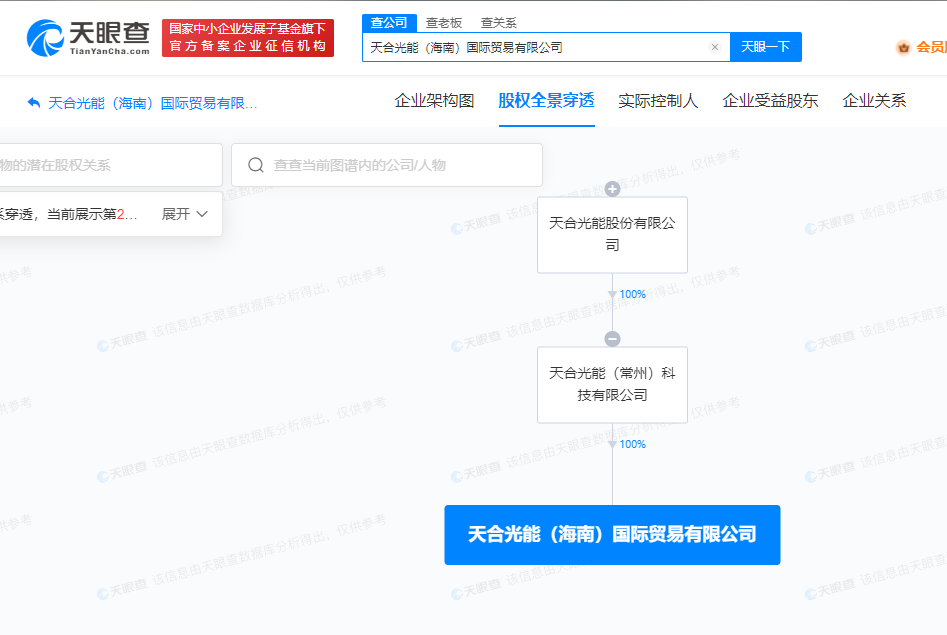Go back to 天合光能（海南）国际贸易有限 link
Image resolution: width=947 pixels, height=635 pixels.
pos(152,103)
